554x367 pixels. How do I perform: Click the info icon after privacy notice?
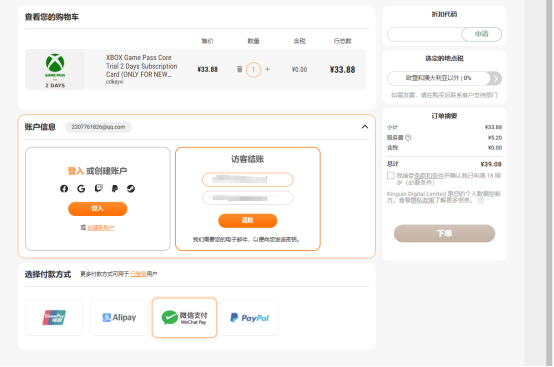point(481,201)
